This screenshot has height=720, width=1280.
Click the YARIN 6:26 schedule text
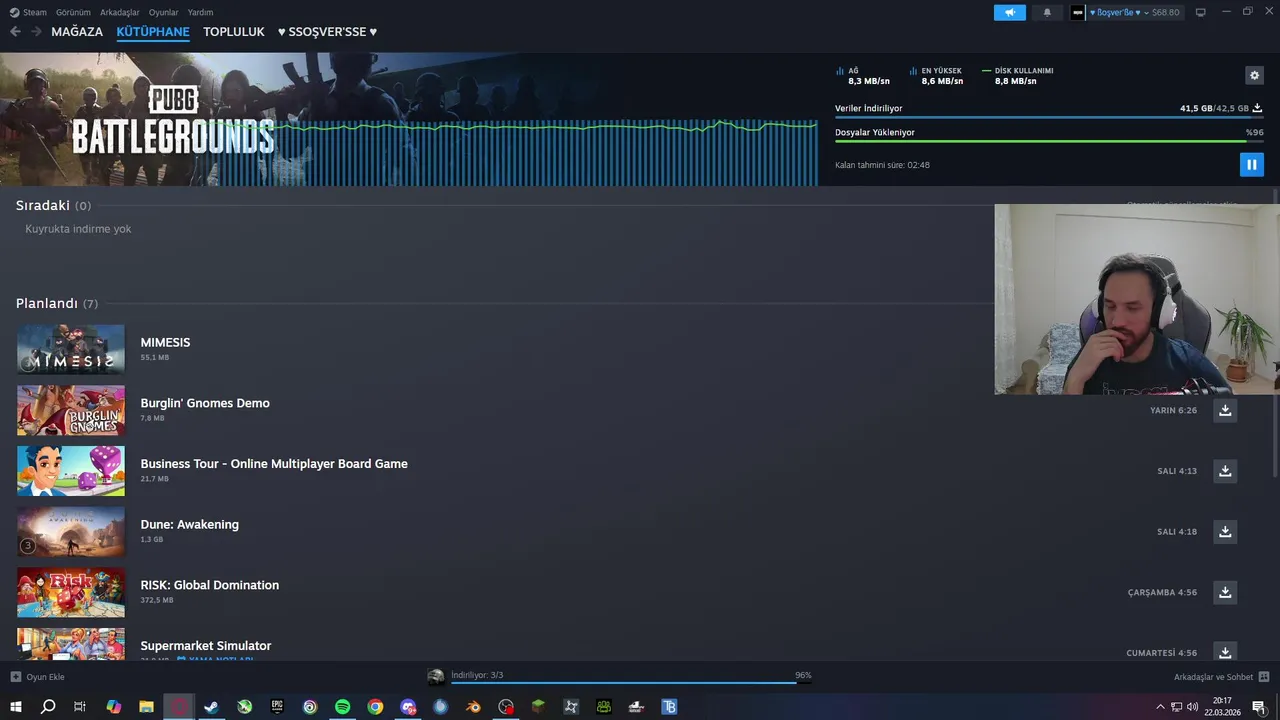click(x=1173, y=410)
